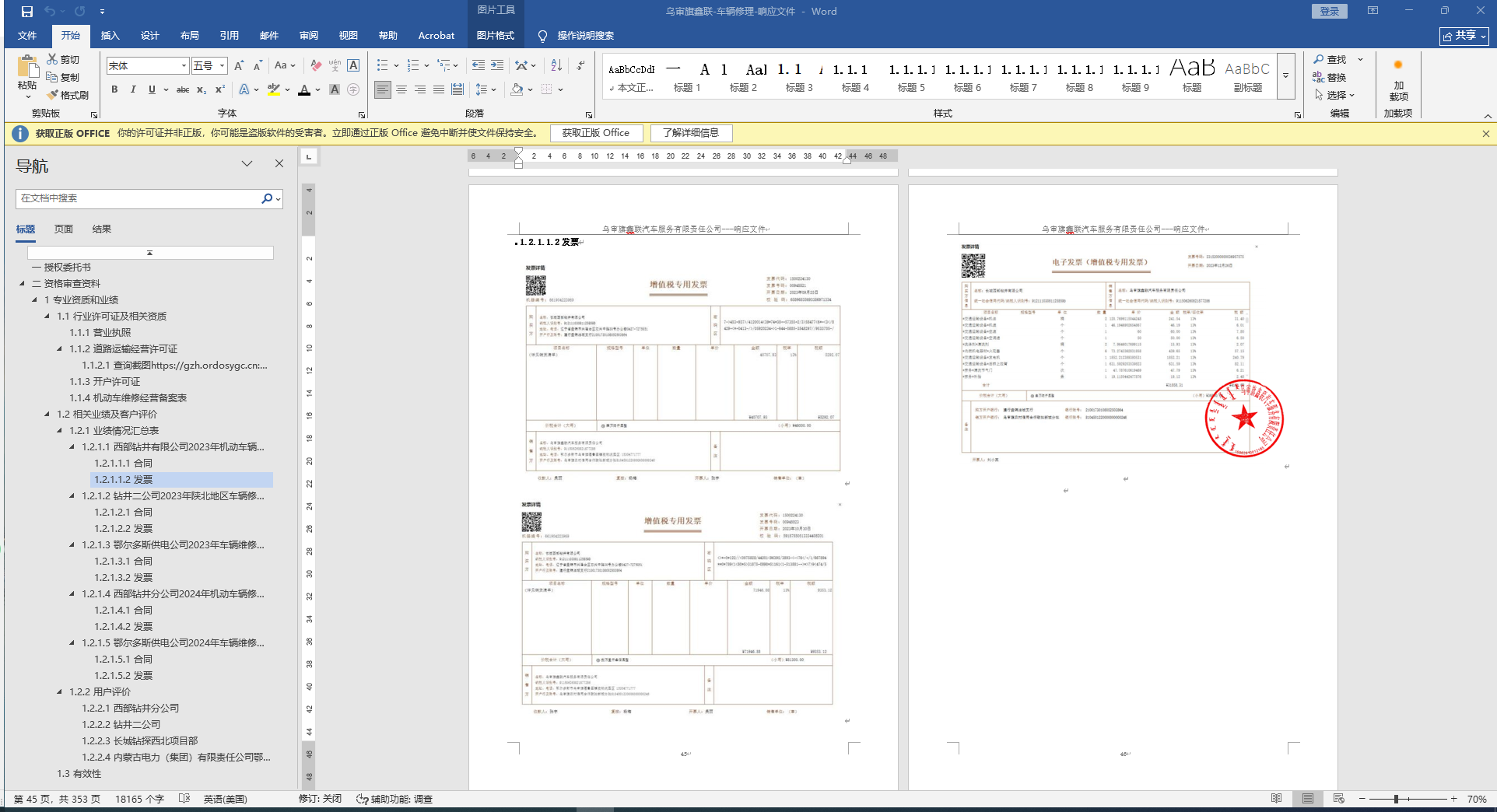The height and width of the screenshot is (812, 1497).
Task: Toggle Italic formatting
Action: [133, 90]
